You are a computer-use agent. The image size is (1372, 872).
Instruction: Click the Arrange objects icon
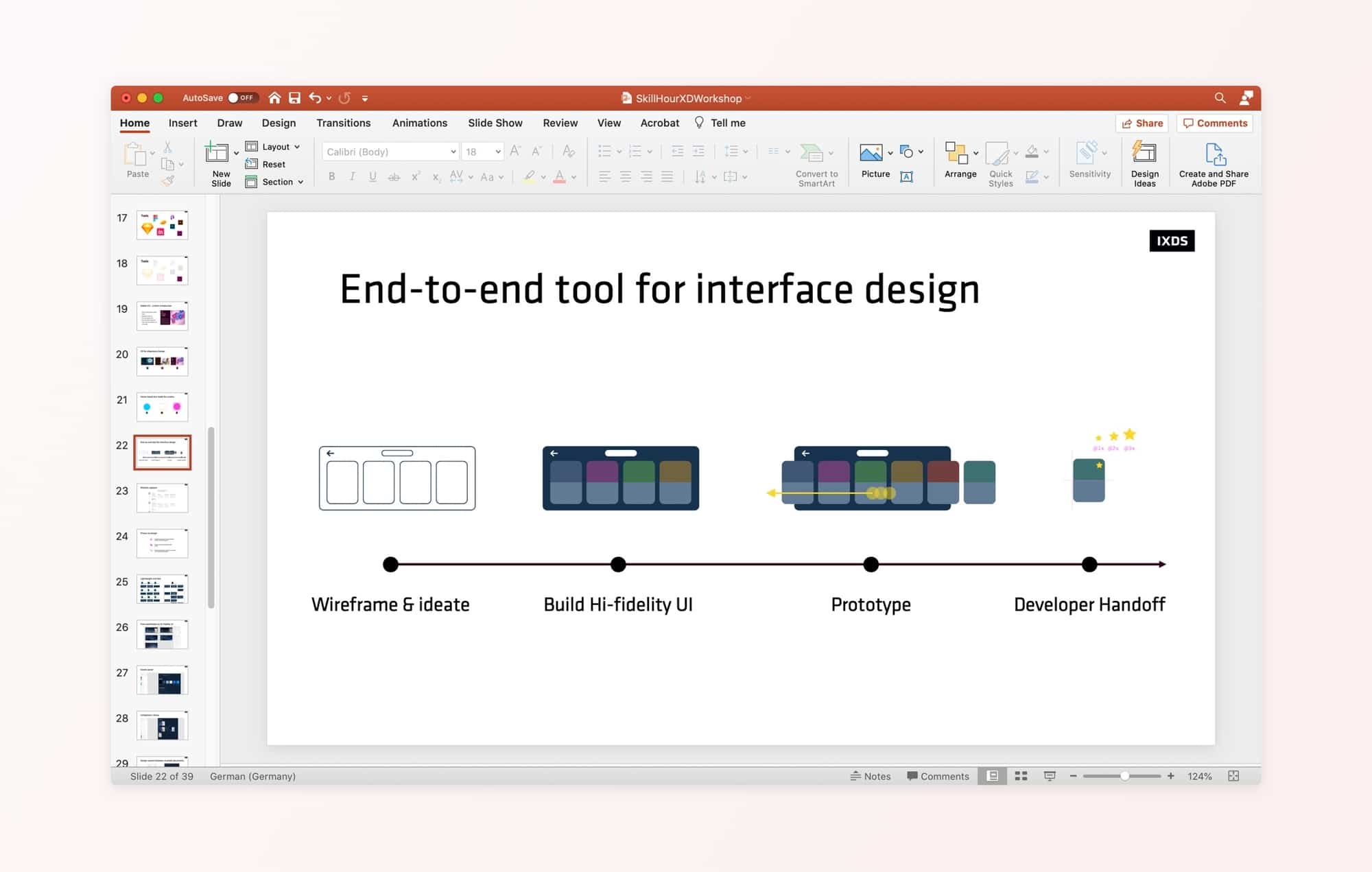coord(956,153)
